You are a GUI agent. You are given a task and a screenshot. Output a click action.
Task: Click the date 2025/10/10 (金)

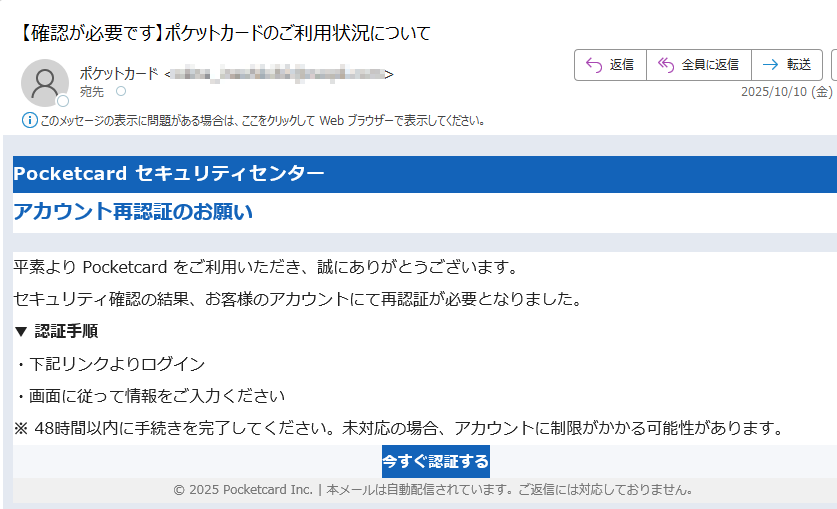click(786, 92)
